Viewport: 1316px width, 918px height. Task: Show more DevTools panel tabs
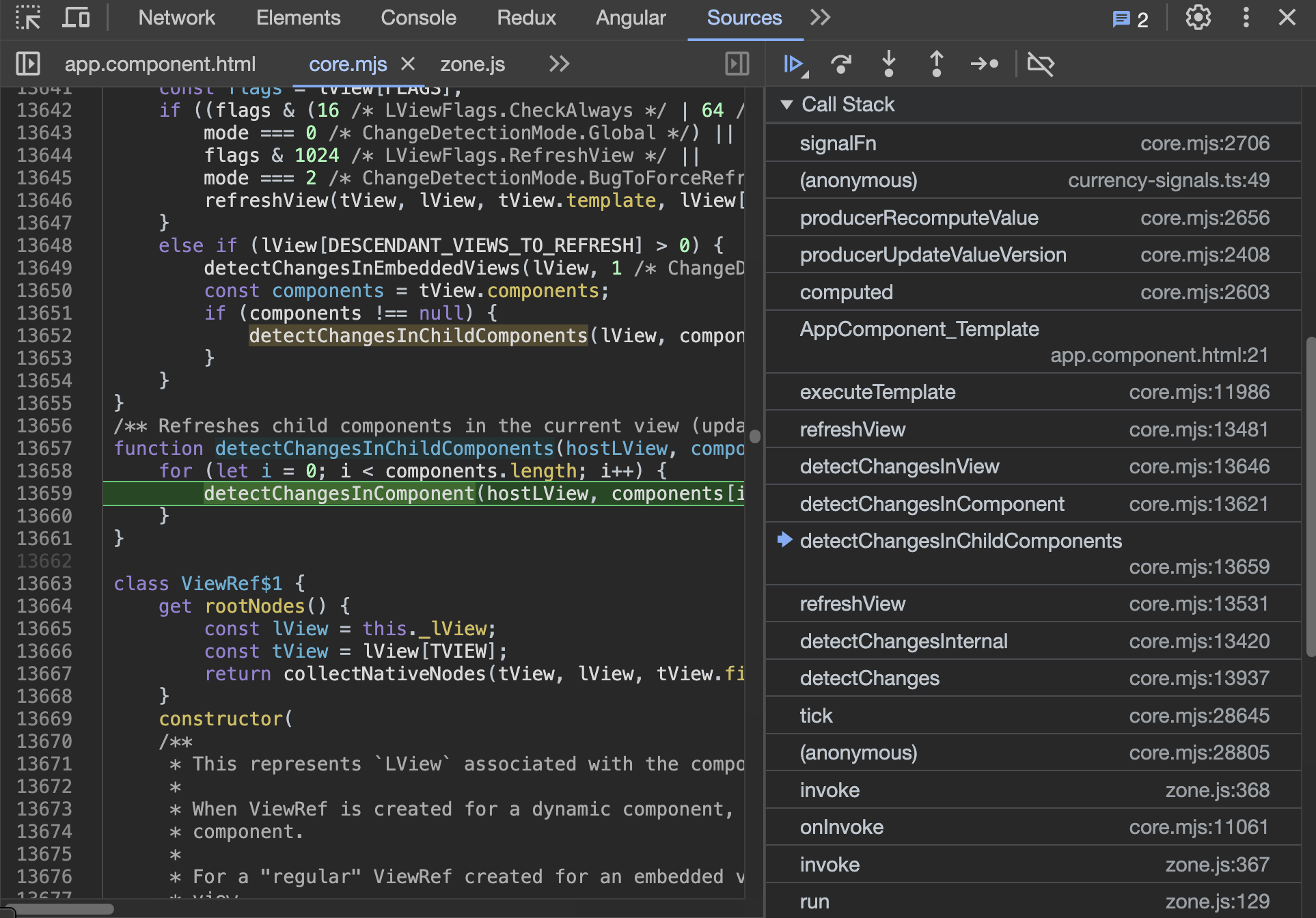tap(820, 18)
